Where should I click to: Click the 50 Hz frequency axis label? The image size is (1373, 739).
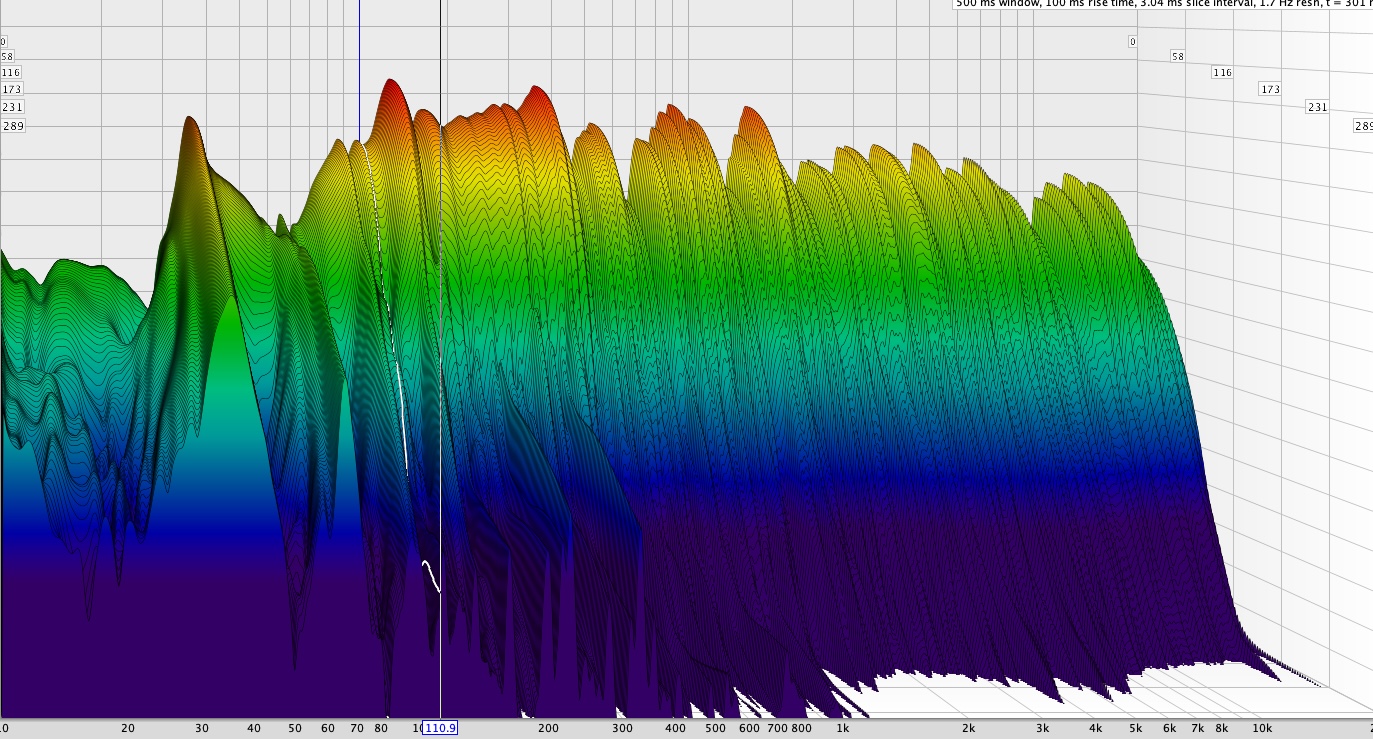click(295, 728)
